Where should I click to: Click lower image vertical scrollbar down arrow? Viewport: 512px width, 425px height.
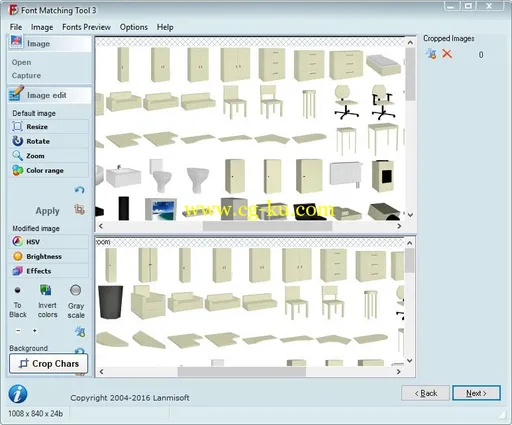coord(410,361)
